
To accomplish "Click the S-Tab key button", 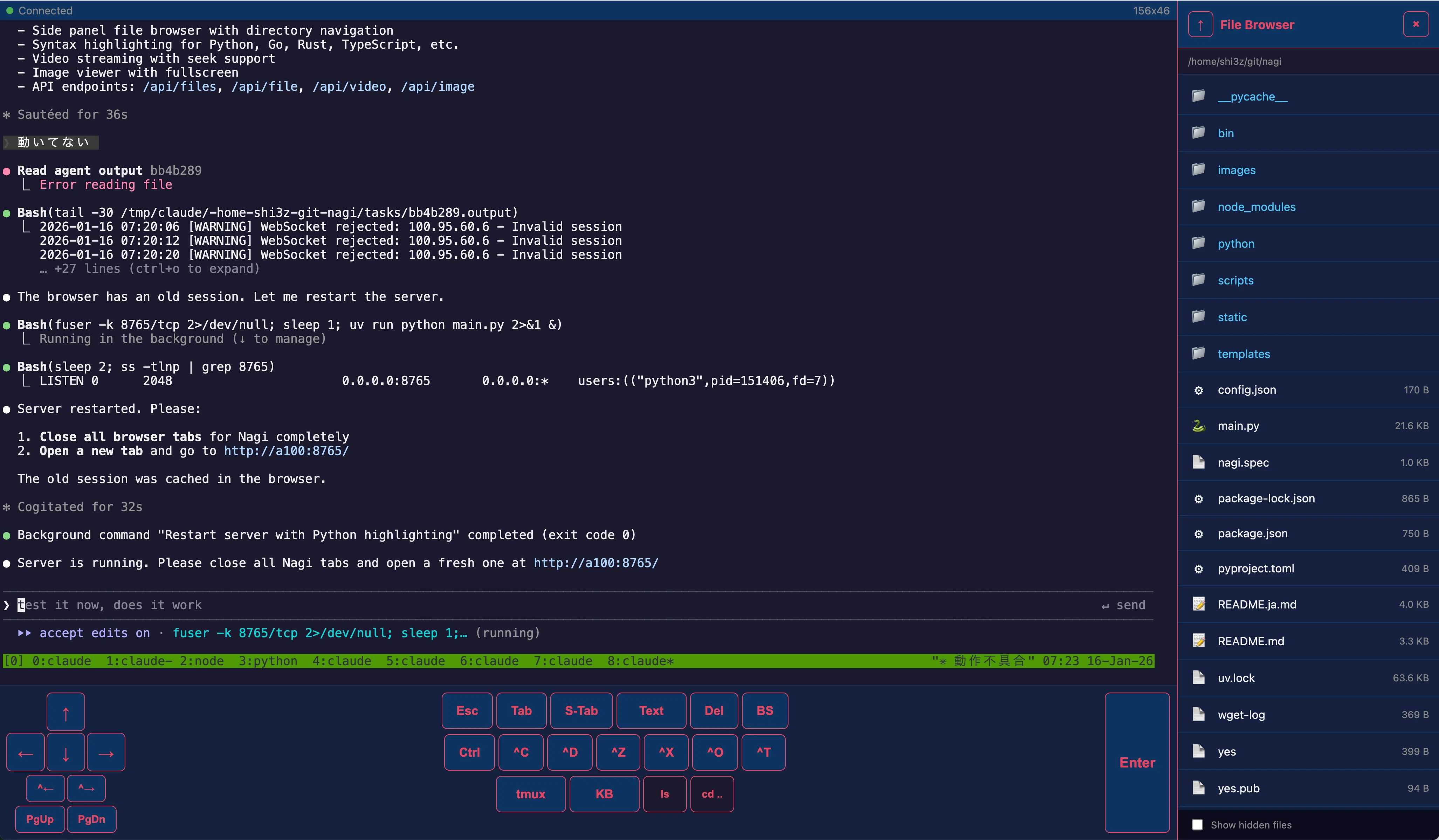I will pyautogui.click(x=581, y=711).
